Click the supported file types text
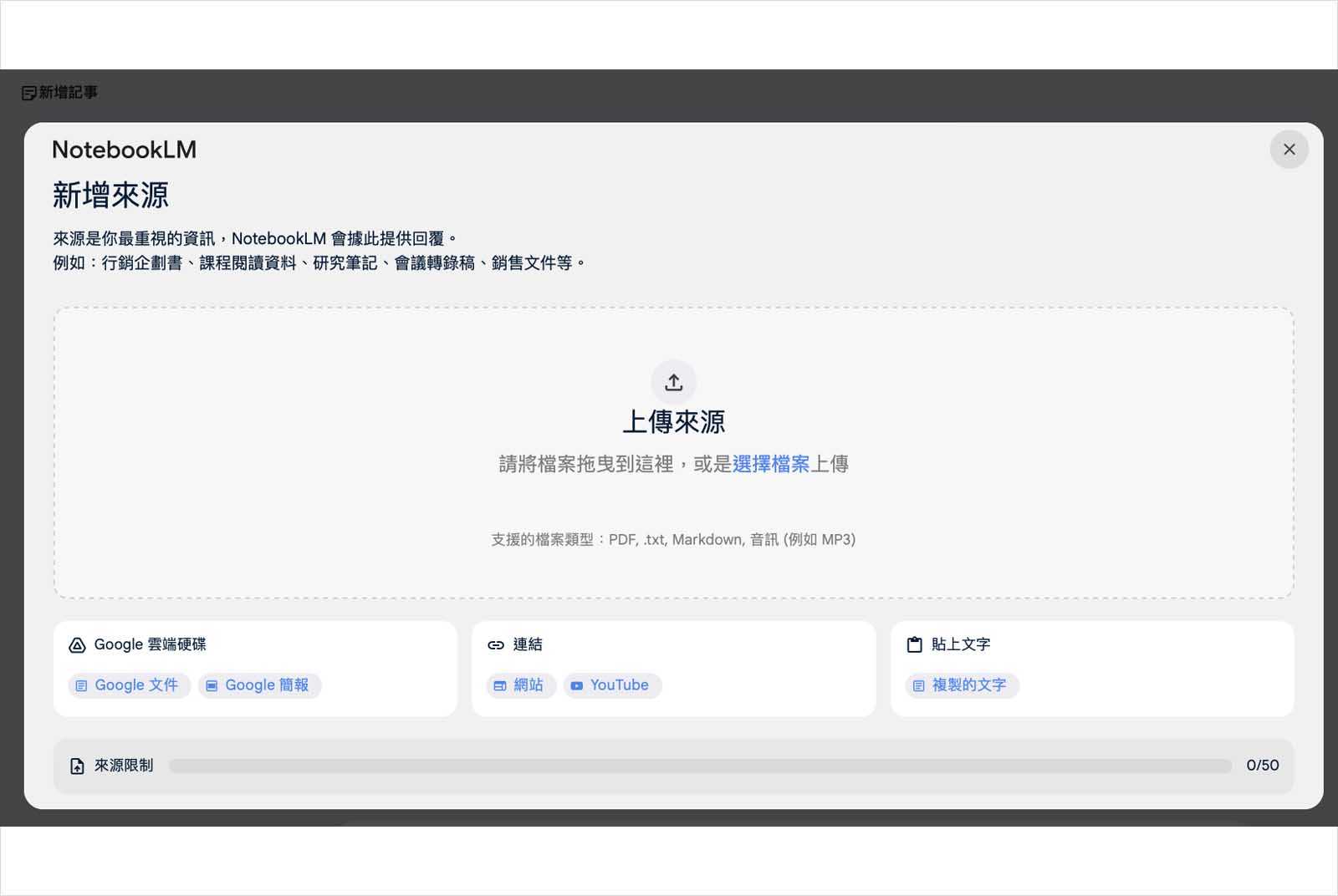Screen dimensions: 1338x896 point(673,540)
